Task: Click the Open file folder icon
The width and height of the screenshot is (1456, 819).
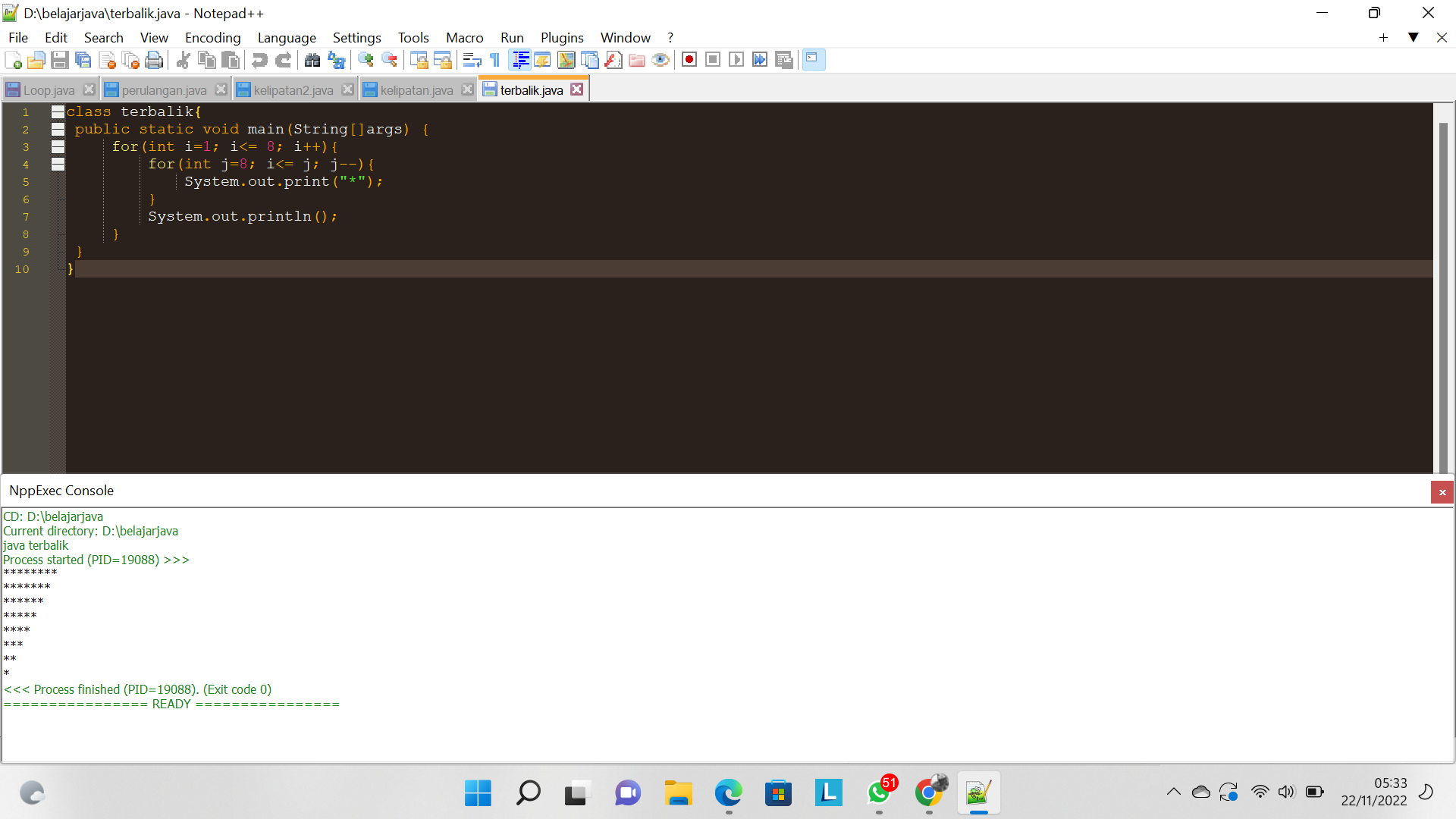Action: [36, 60]
